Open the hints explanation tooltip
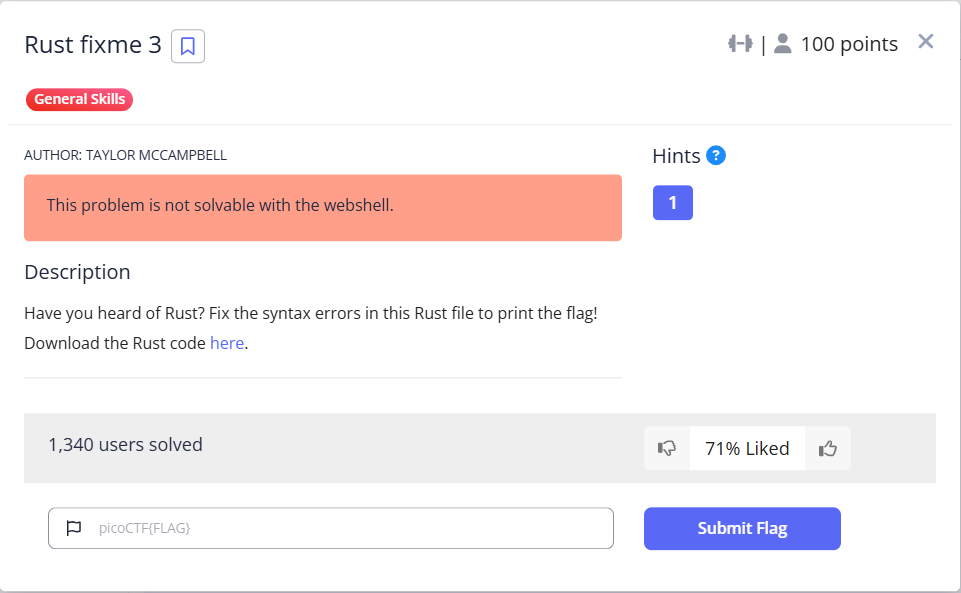 [717, 155]
